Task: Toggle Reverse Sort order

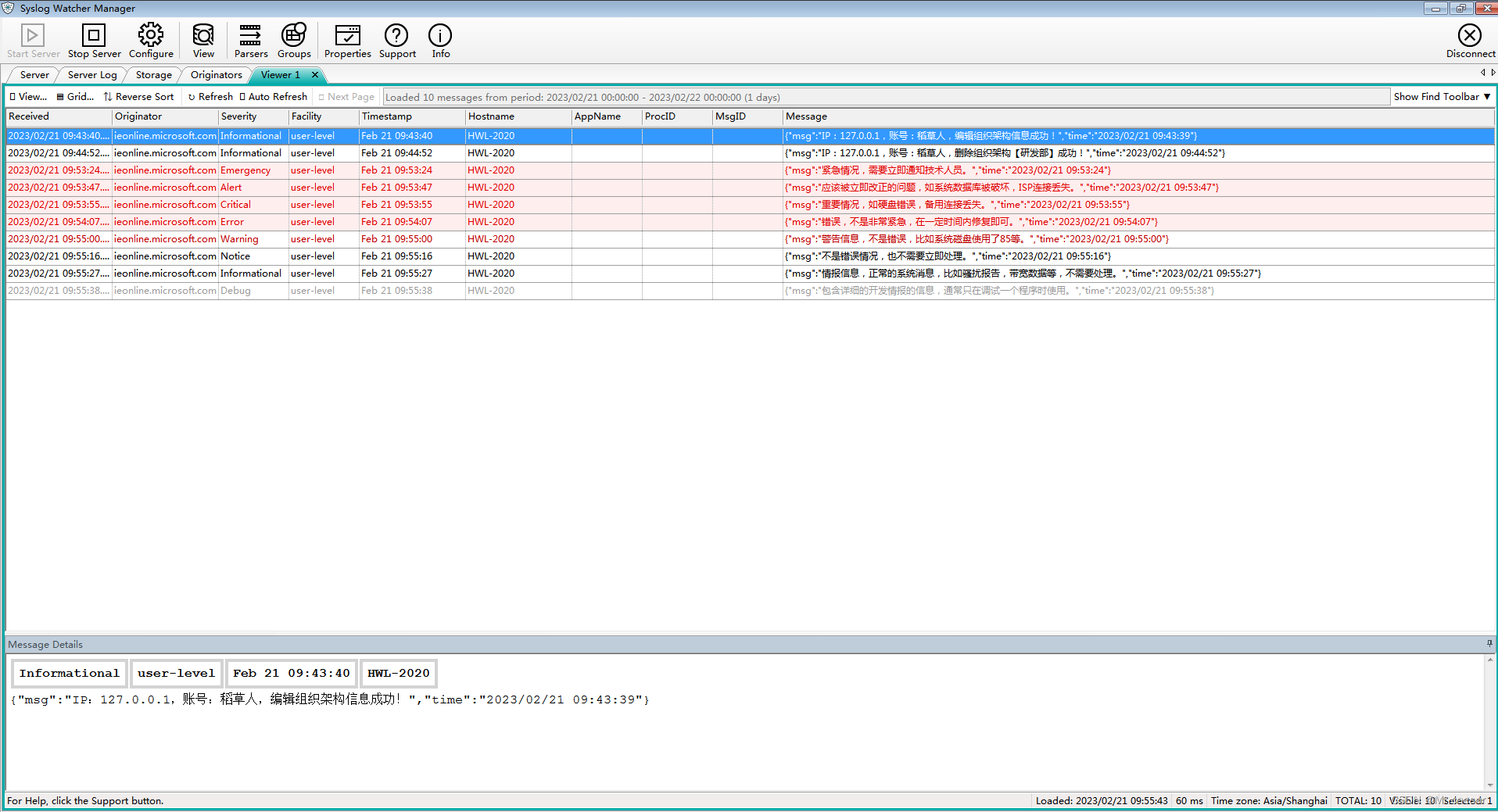Action: [x=138, y=96]
